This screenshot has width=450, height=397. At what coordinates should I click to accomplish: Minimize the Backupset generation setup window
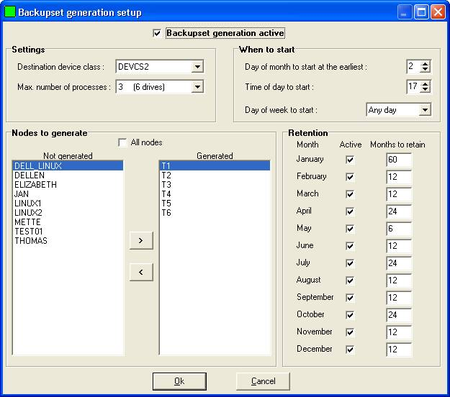(x=405, y=12)
